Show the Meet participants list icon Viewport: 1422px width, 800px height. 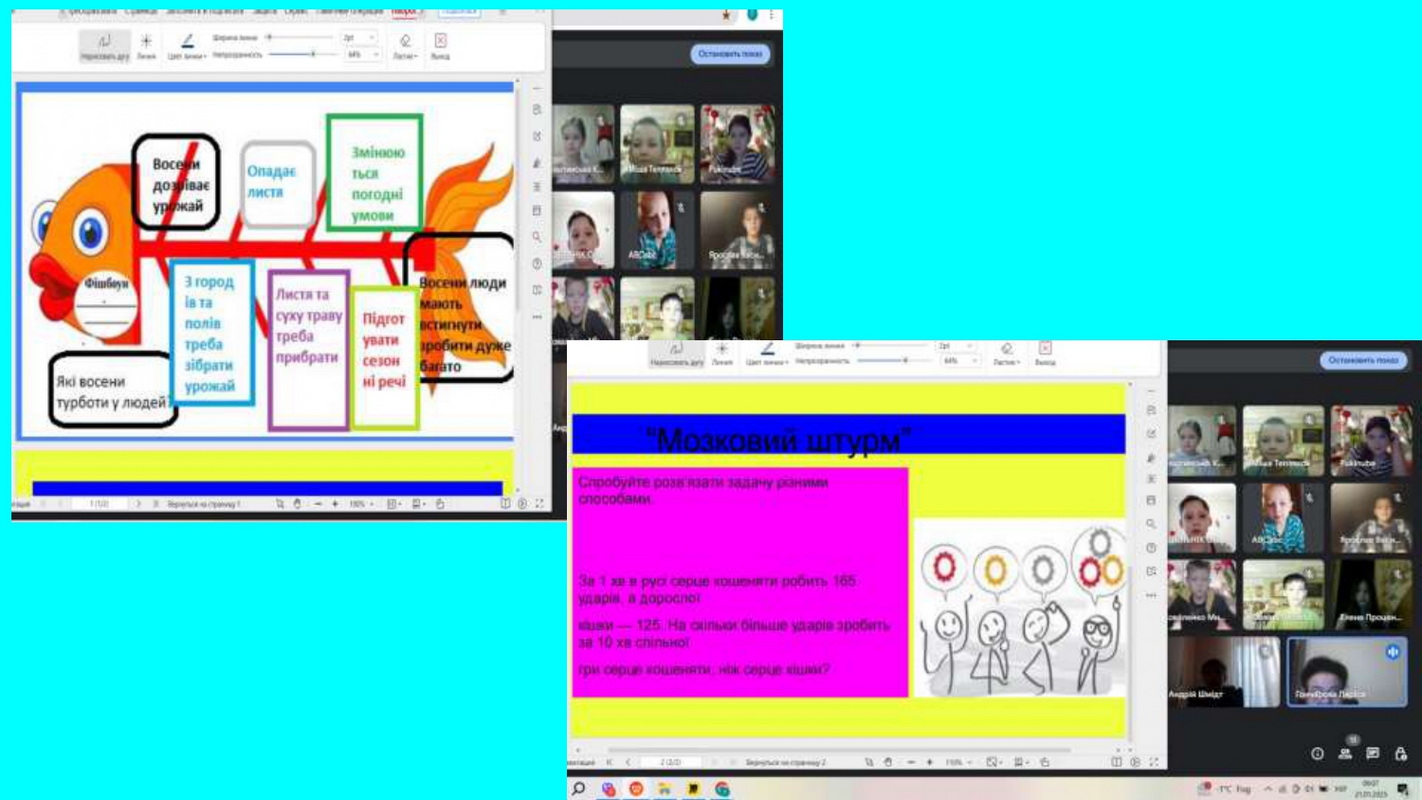[x=1345, y=753]
